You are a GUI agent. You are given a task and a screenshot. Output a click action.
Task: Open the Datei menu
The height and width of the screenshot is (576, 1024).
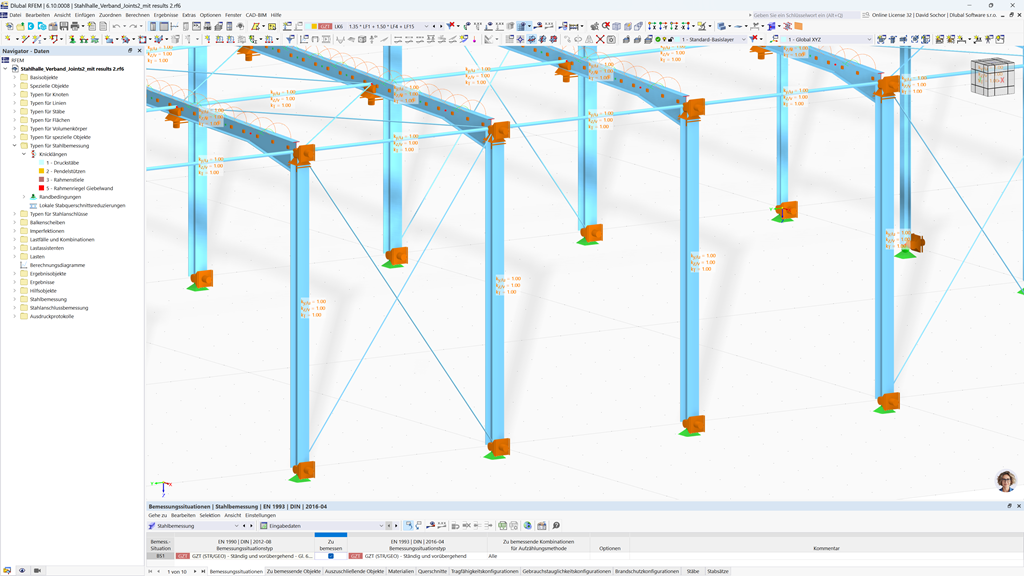pos(15,14)
